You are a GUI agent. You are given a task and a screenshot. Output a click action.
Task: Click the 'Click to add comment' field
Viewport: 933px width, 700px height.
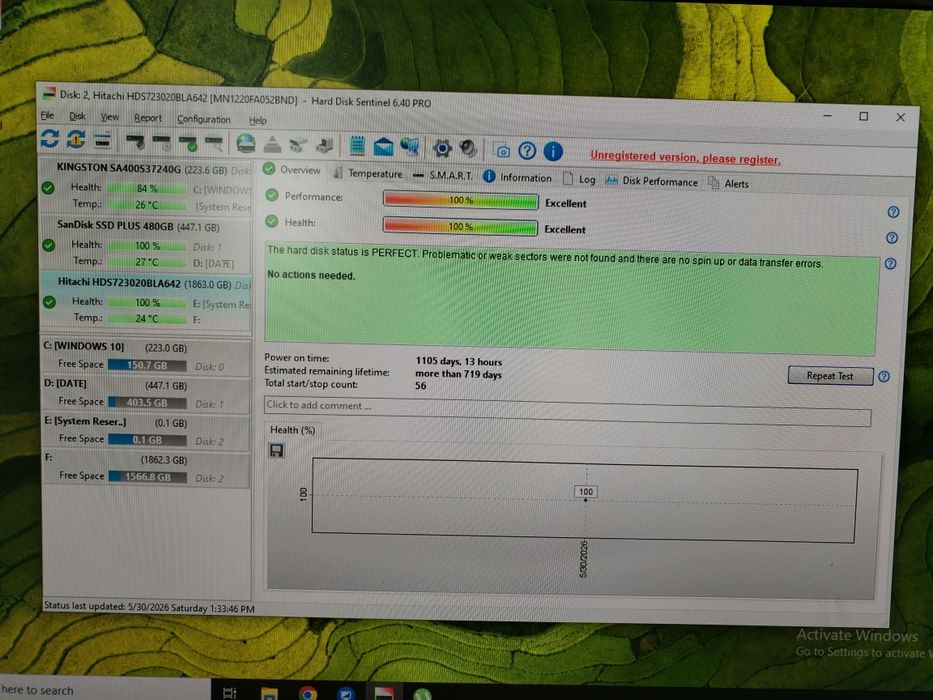click(x=567, y=411)
